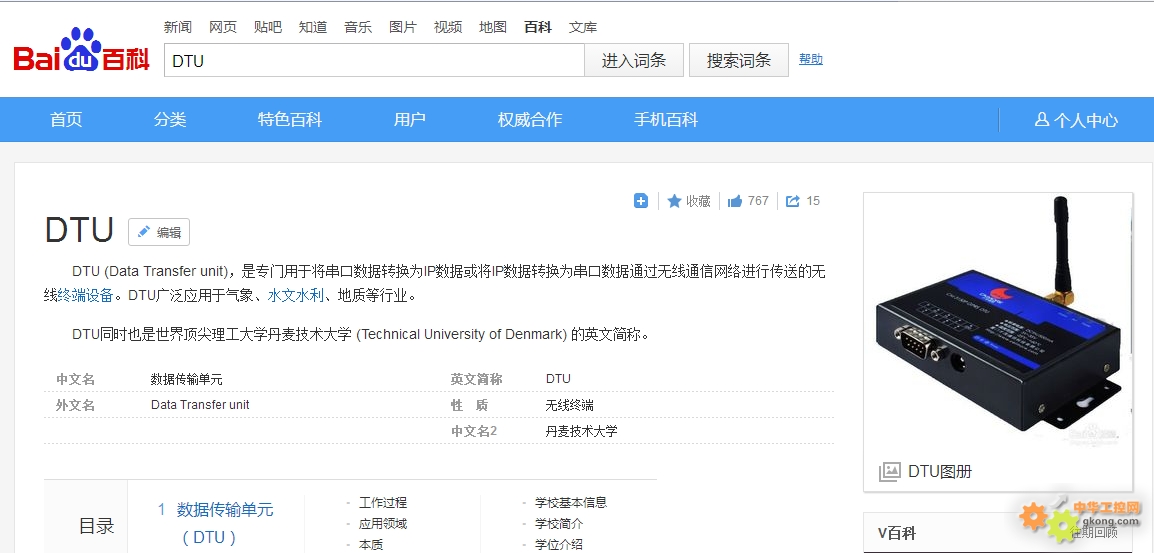Open the 用户 navigation menu item
The height and width of the screenshot is (553, 1154).
(x=410, y=119)
